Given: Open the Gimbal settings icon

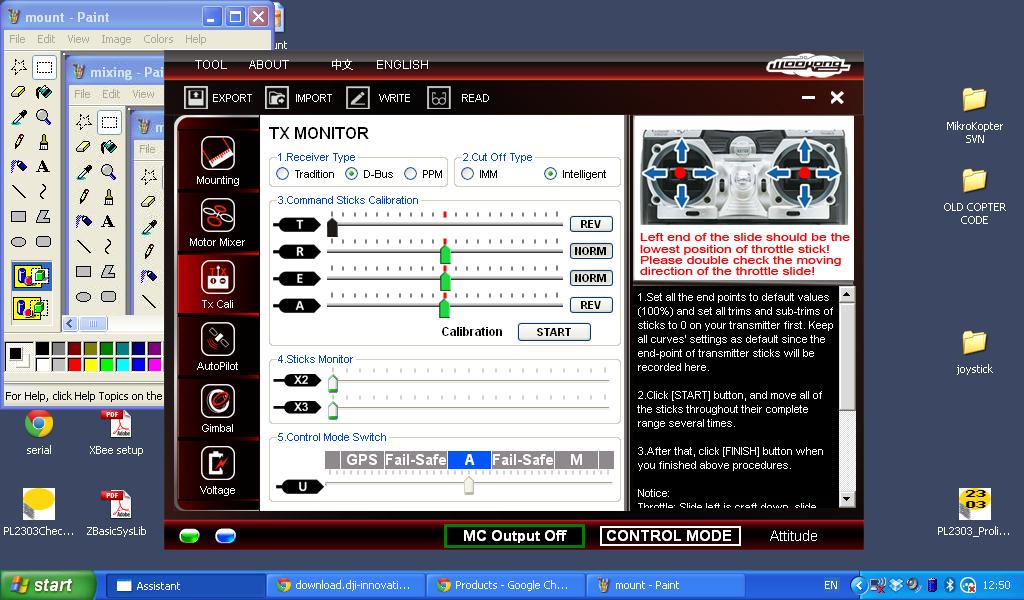Looking at the screenshot, I should (x=217, y=402).
